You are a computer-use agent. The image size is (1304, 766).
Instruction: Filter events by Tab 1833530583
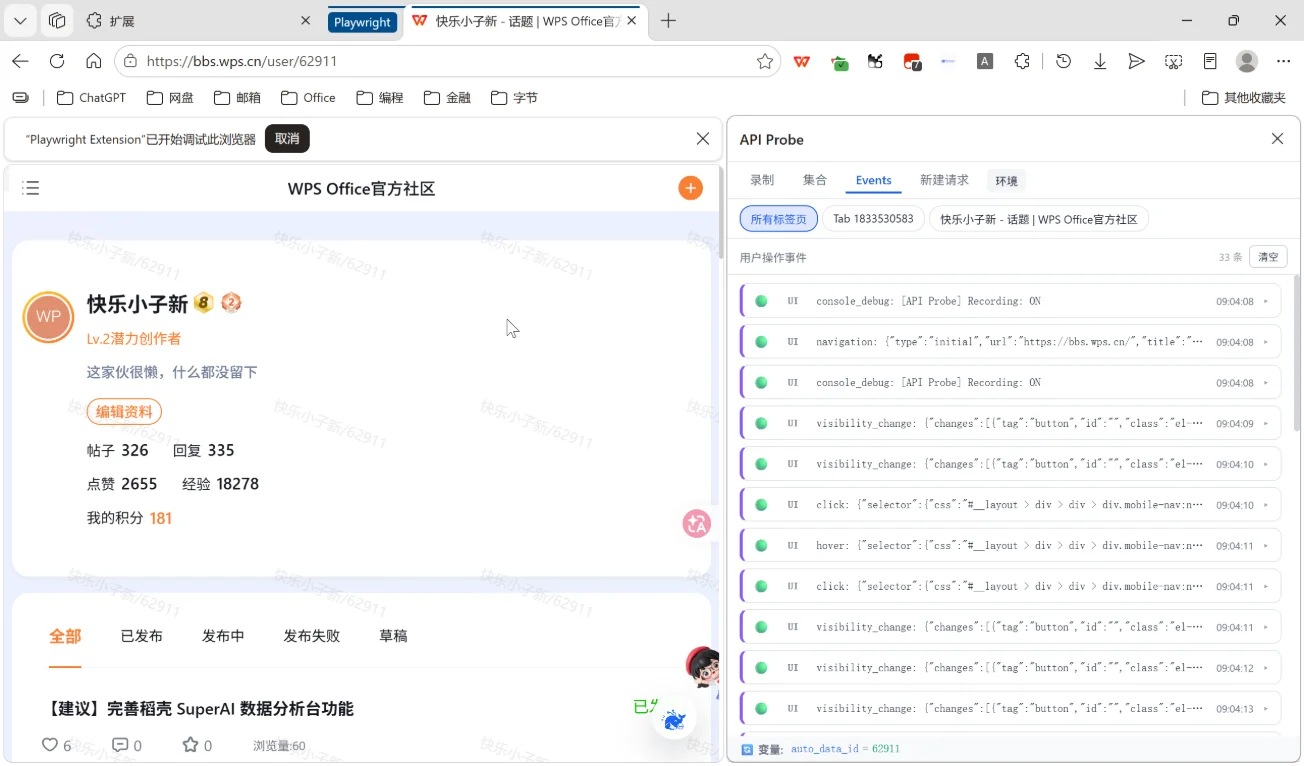coord(873,219)
